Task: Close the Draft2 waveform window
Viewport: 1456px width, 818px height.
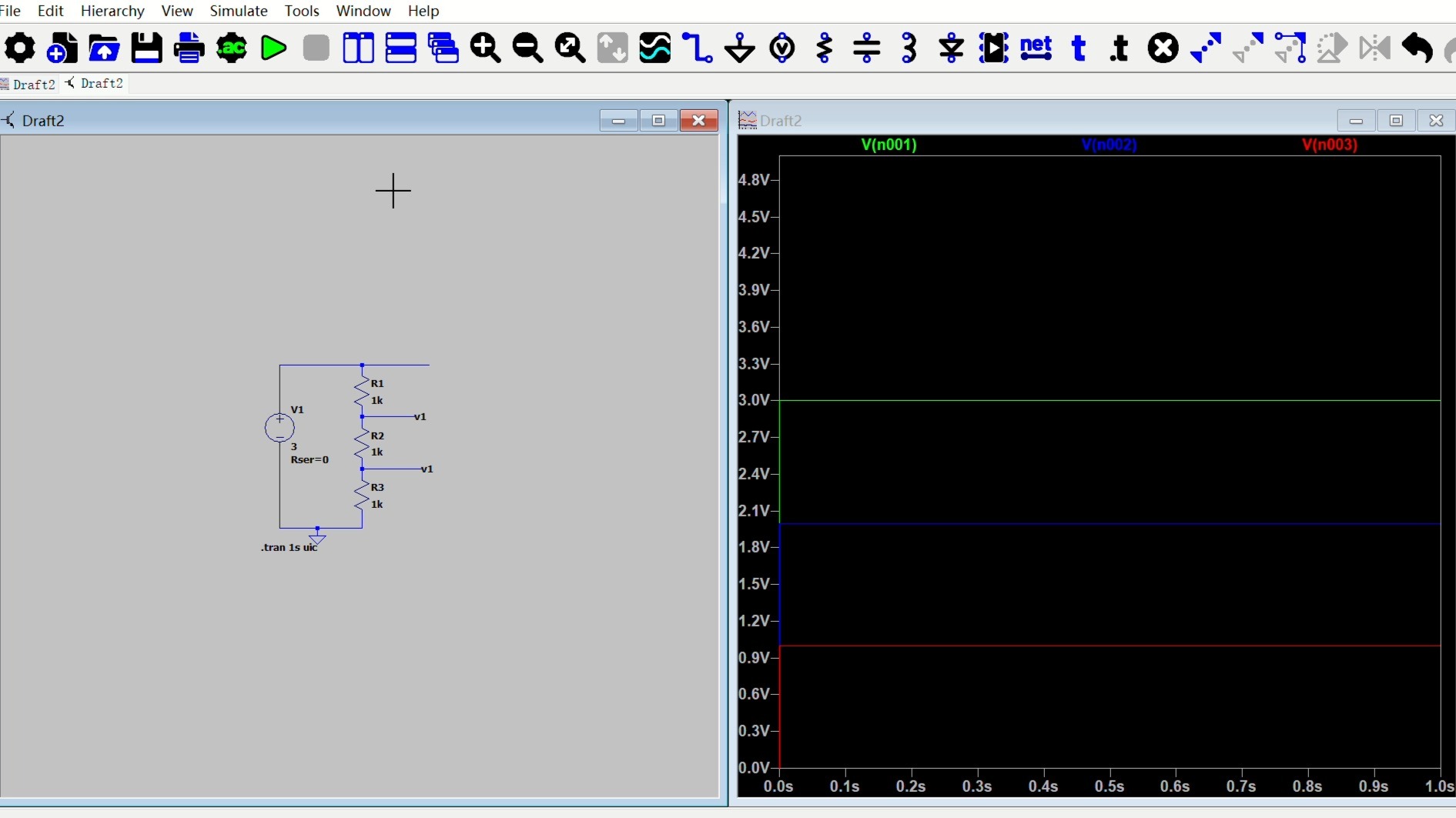Action: [x=1436, y=121]
